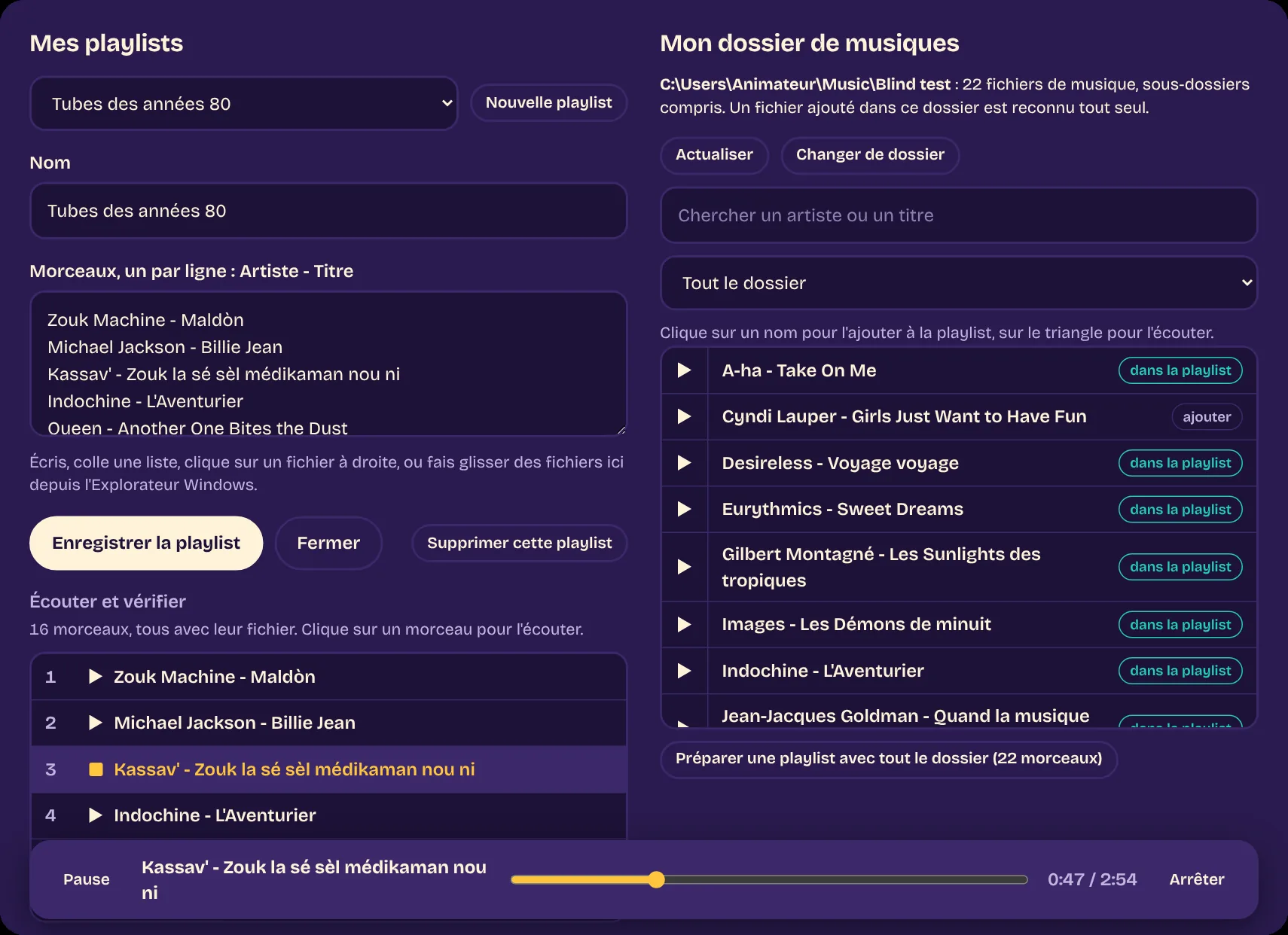Play Cyndi Lauper file preview triangle
The image size is (1288, 935).
click(684, 416)
